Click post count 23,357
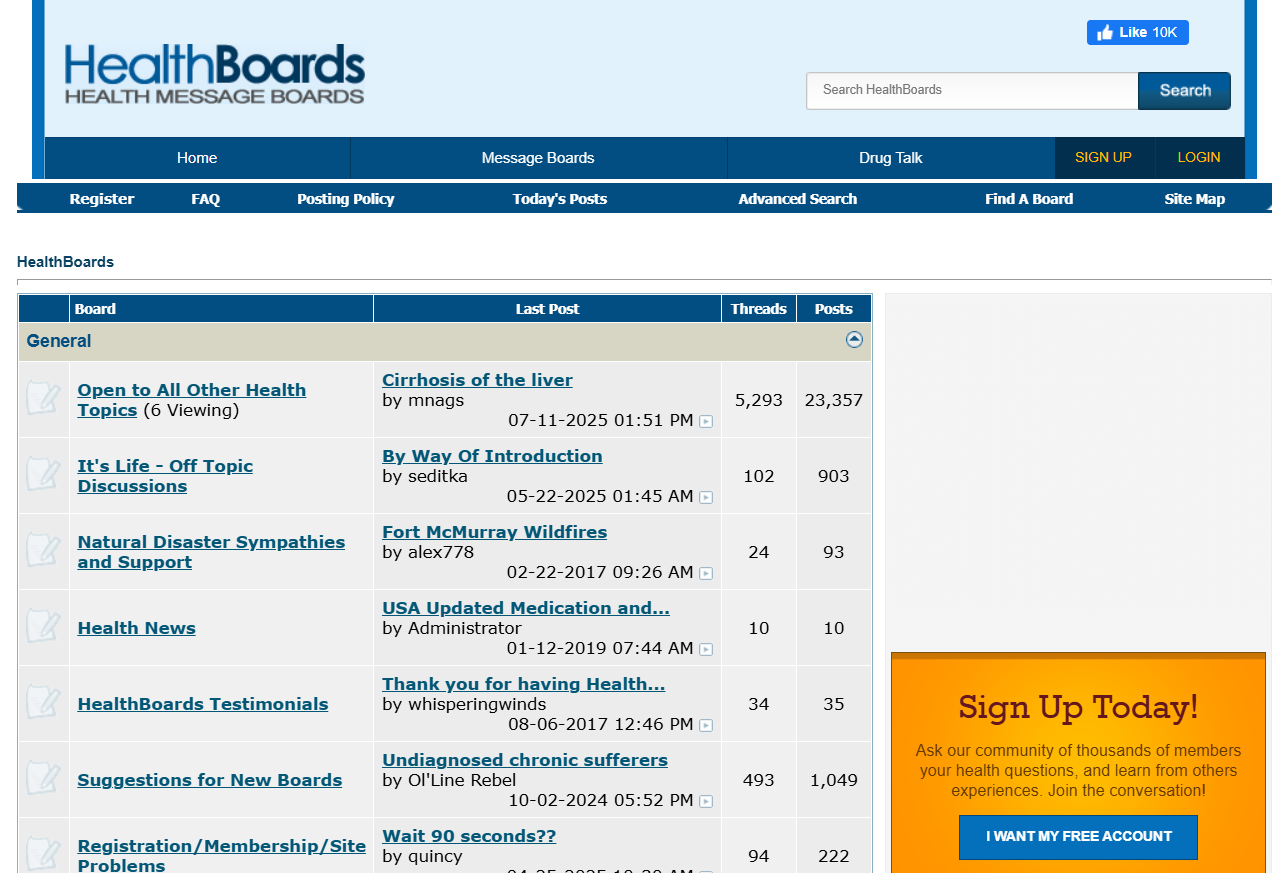The height and width of the screenshot is (873, 1276). tap(834, 400)
